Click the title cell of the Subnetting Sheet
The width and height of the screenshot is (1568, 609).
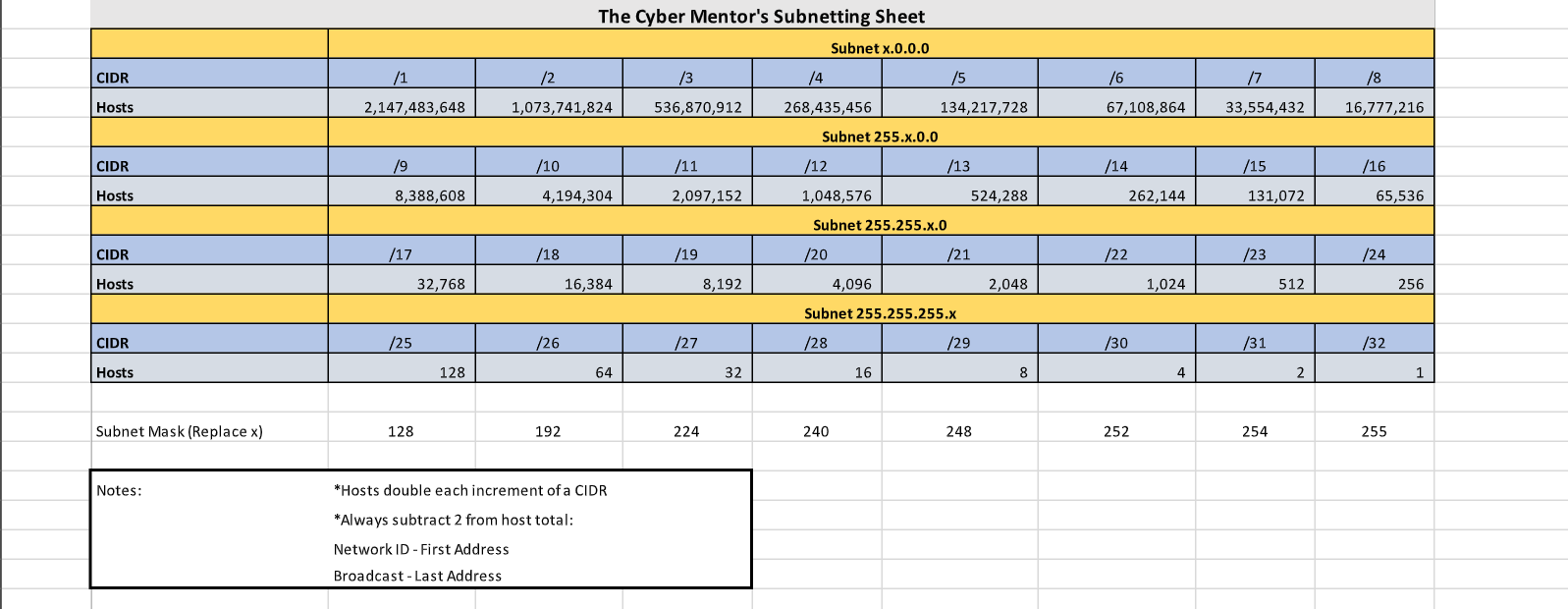pyautogui.click(x=761, y=16)
